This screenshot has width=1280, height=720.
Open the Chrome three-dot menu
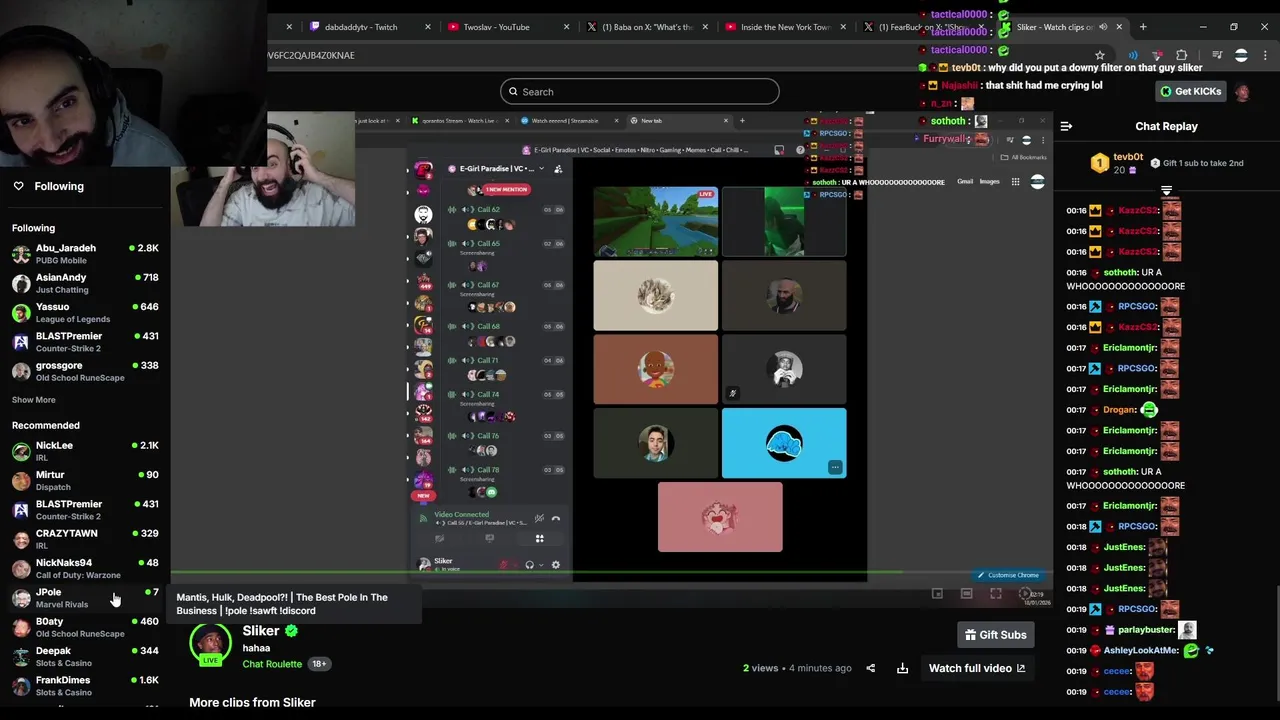click(1265, 56)
